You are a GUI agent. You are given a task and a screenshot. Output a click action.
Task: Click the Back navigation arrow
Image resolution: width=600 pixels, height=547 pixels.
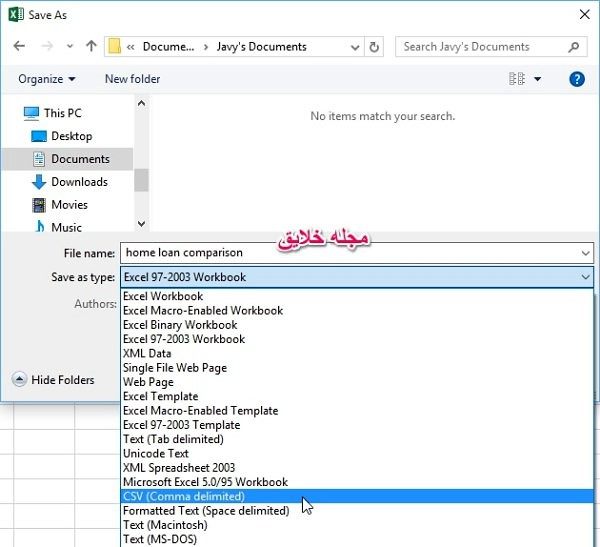point(19,46)
